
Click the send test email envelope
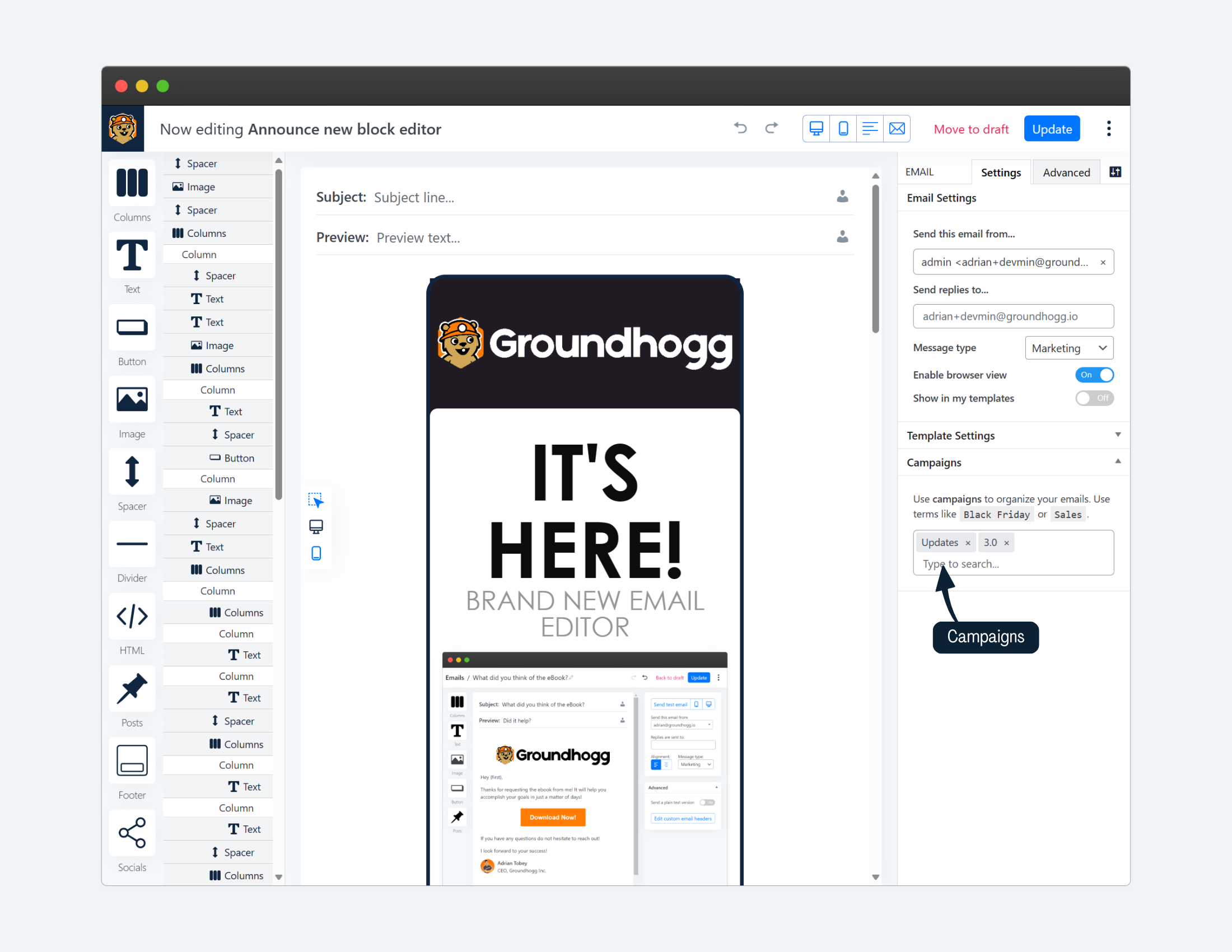(897, 129)
